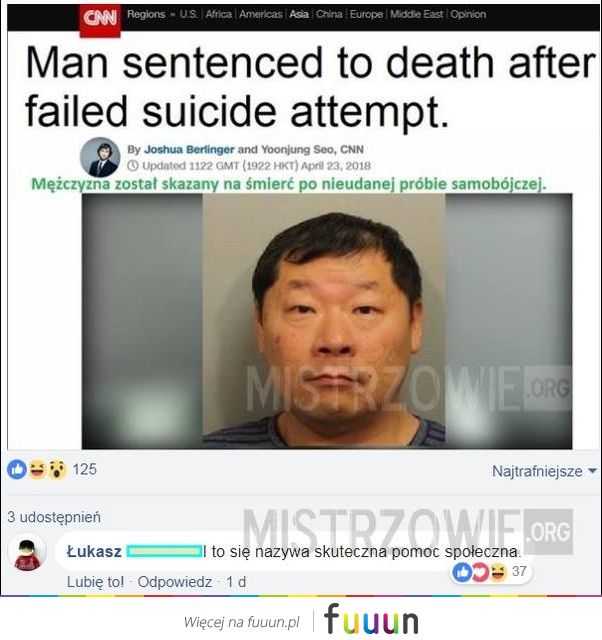The height and width of the screenshot is (640, 602).
Task: Click the wow reaction icon beside 125
Action: (x=57, y=469)
